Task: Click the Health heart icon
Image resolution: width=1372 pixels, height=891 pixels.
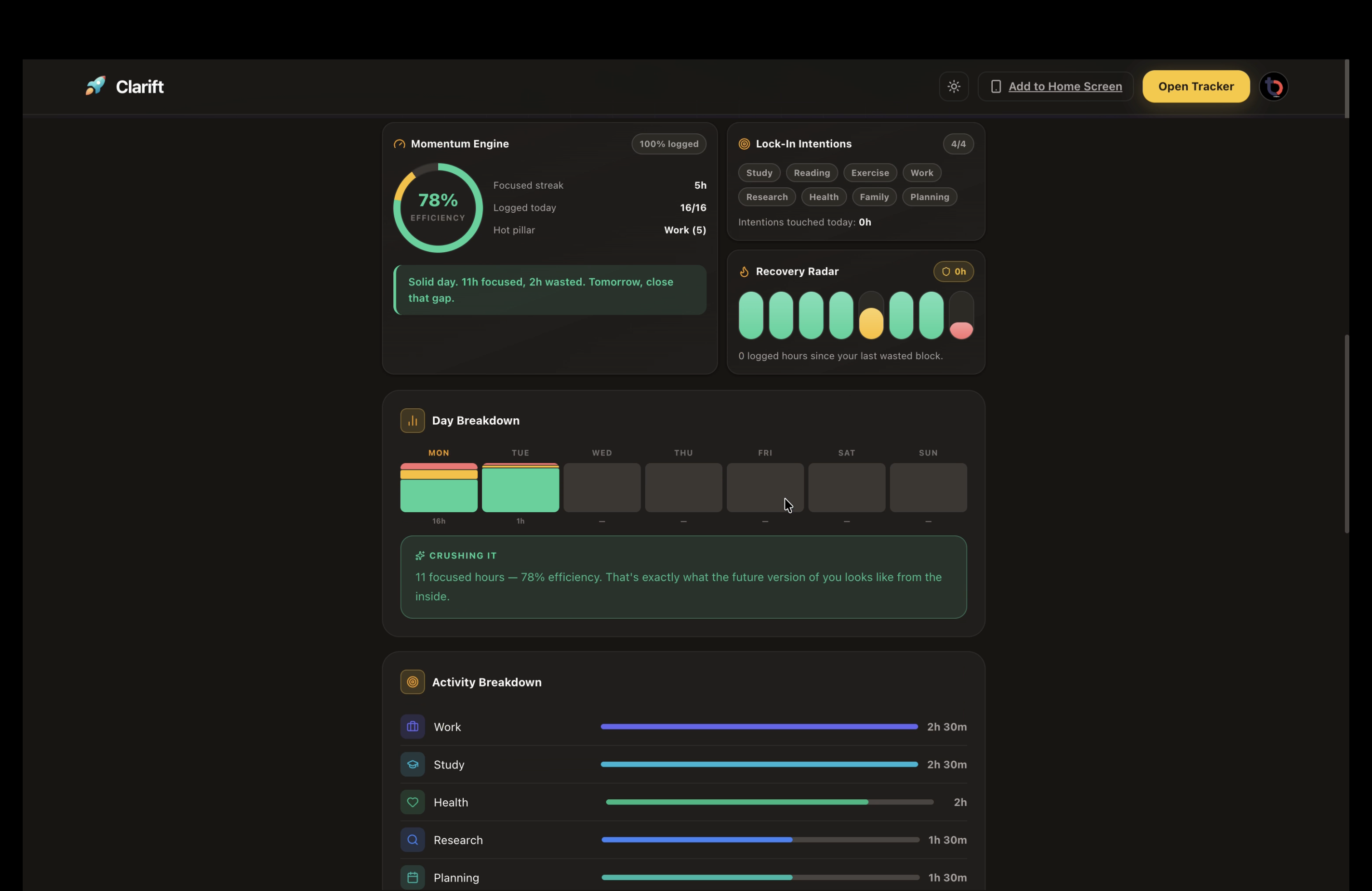Action: [x=412, y=802]
